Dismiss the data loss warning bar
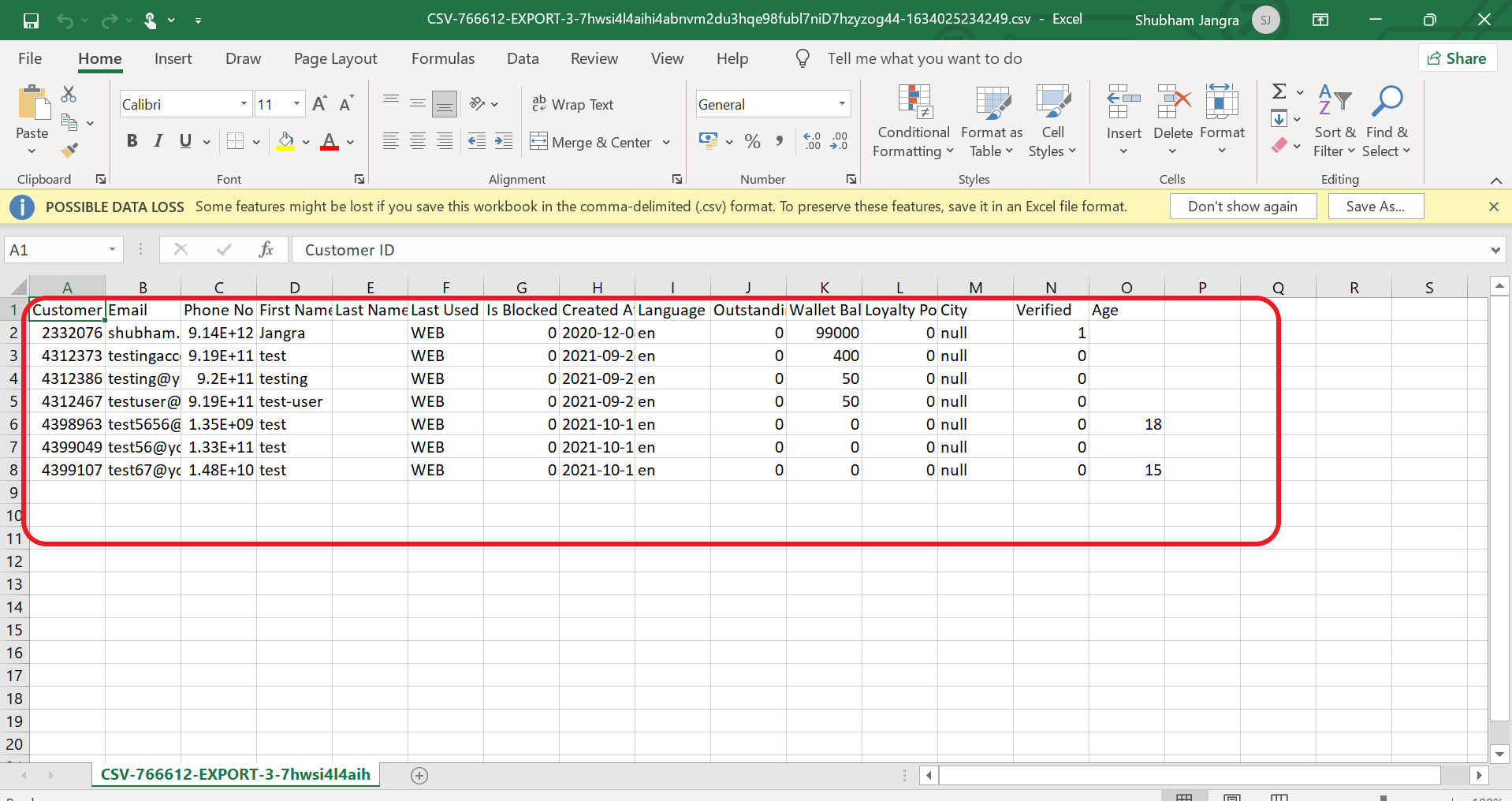This screenshot has height=801, width=1512. 1493,207
